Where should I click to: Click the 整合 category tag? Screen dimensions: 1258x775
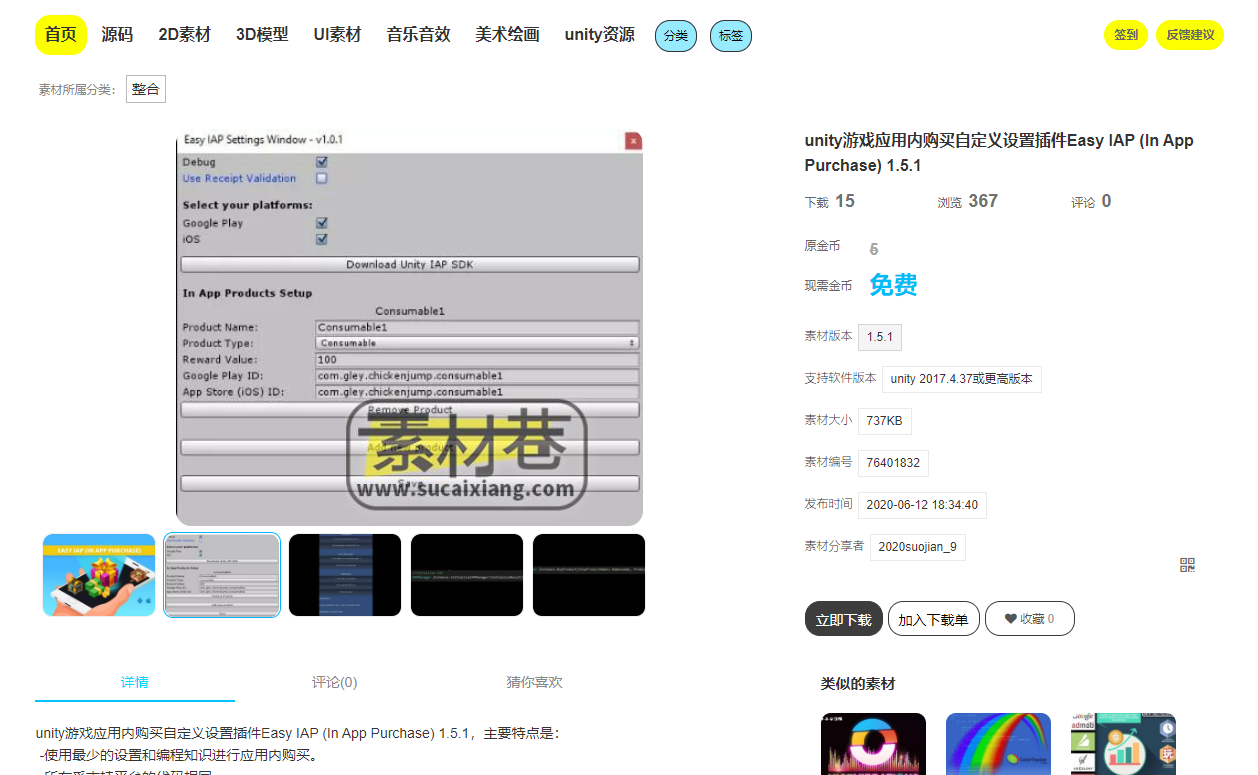(146, 89)
